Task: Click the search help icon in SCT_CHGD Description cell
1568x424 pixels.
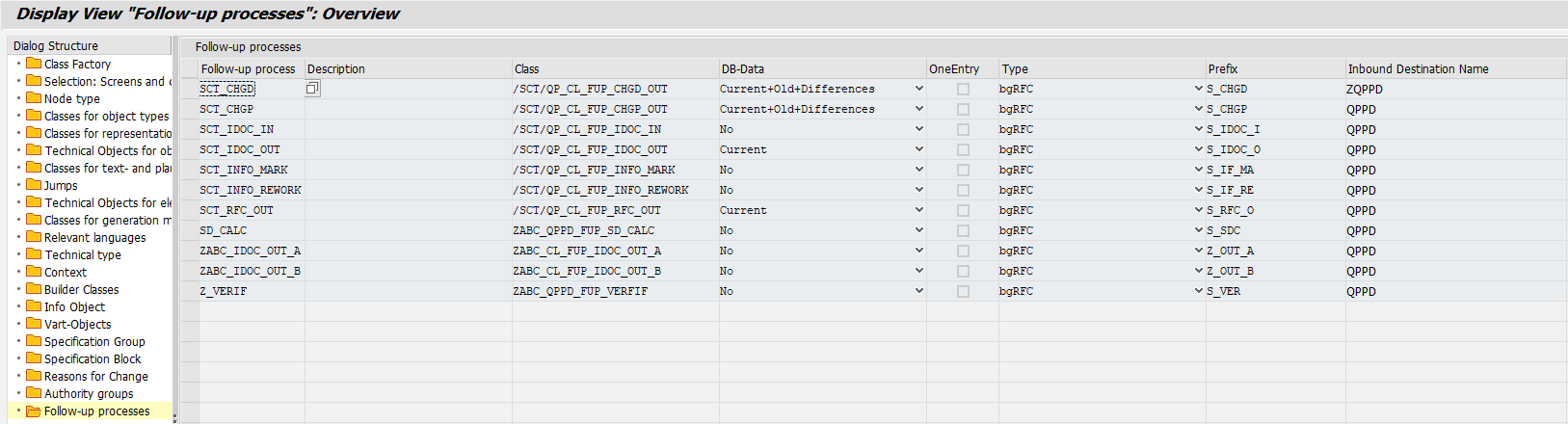Action: [312, 89]
